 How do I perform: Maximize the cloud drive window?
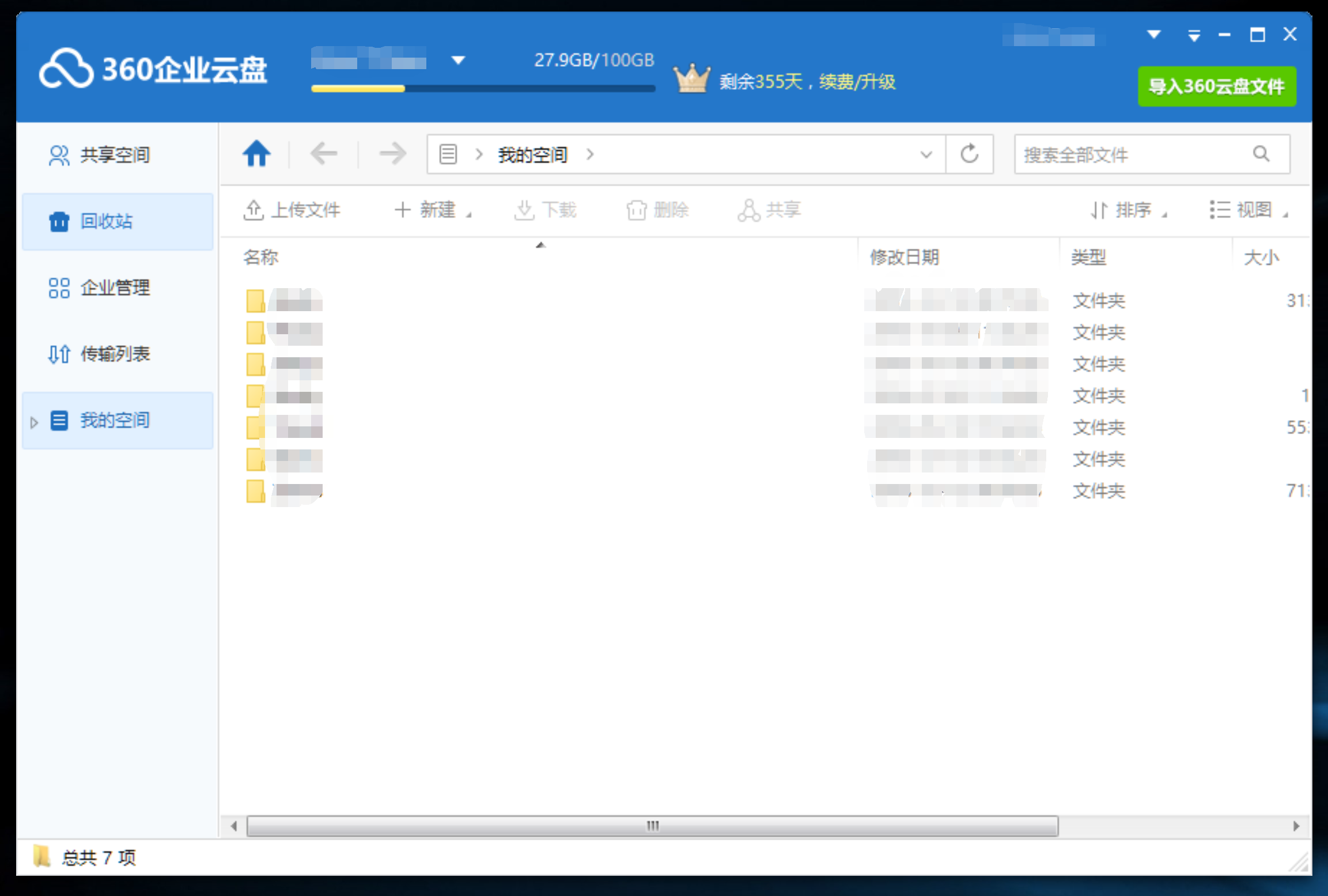tap(1257, 35)
